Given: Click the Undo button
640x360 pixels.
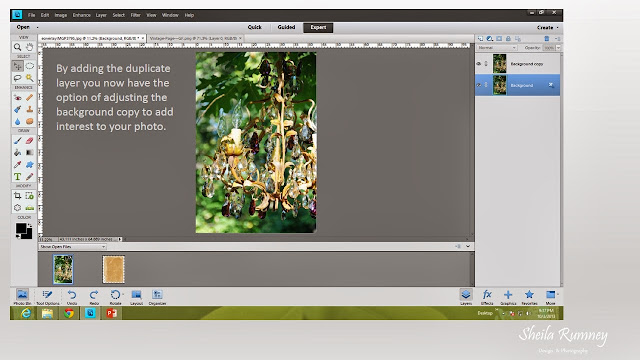Looking at the screenshot, I should (x=72, y=297).
